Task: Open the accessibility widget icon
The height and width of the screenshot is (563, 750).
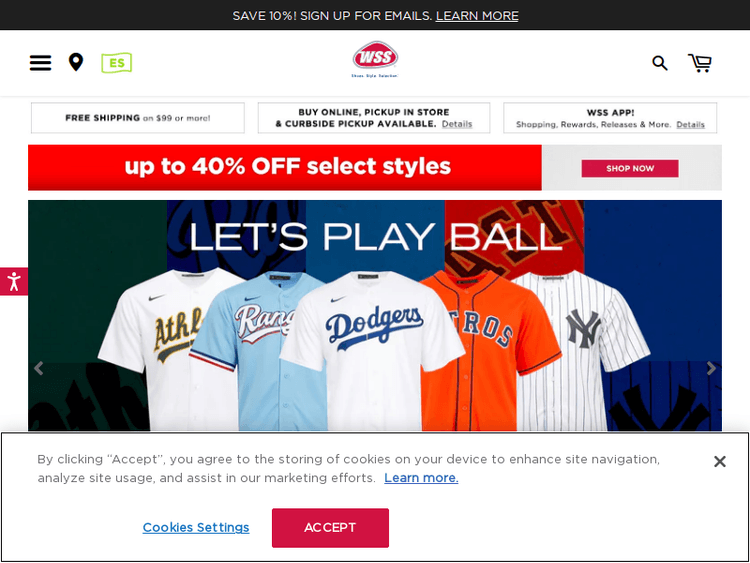Action: (13, 281)
